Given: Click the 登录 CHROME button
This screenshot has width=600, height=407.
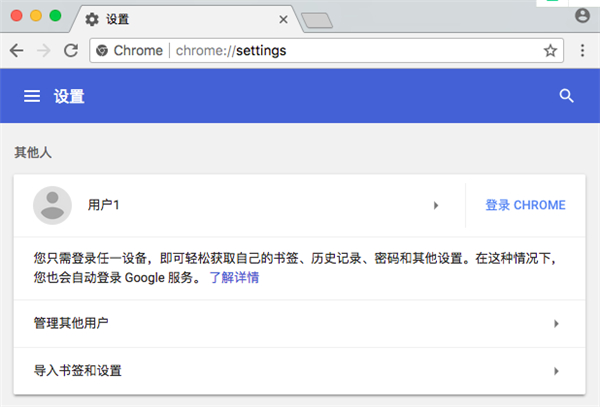Looking at the screenshot, I should 525,205.
